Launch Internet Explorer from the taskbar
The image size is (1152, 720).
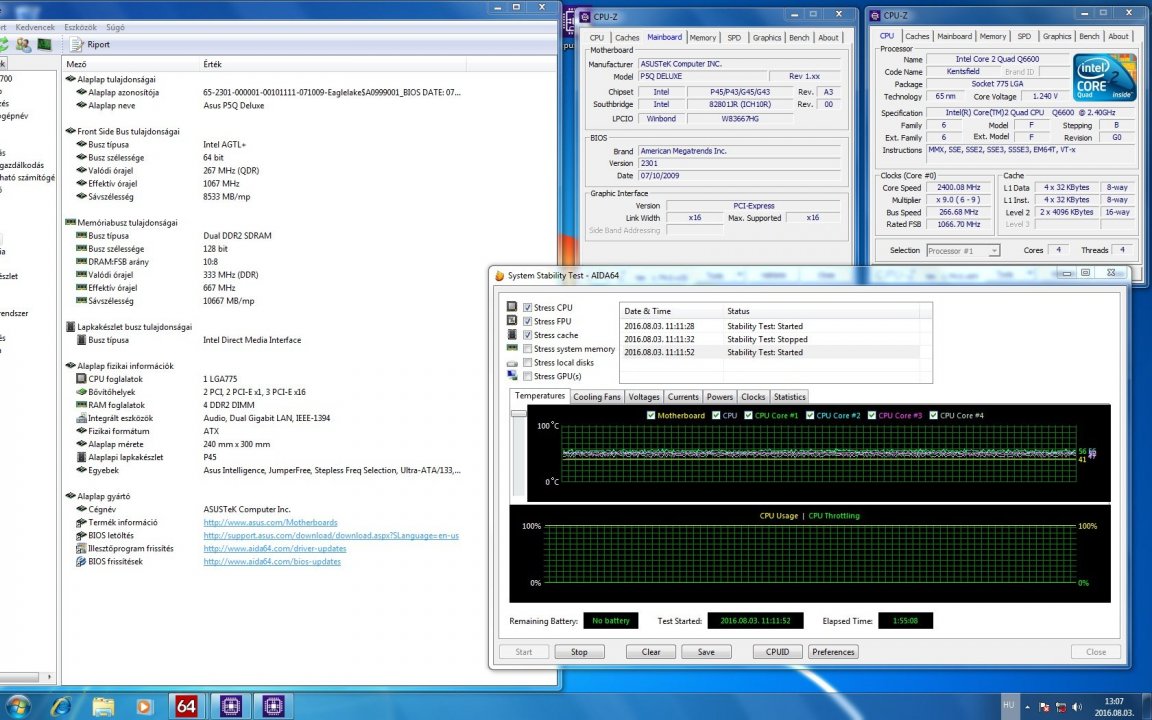click(62, 705)
